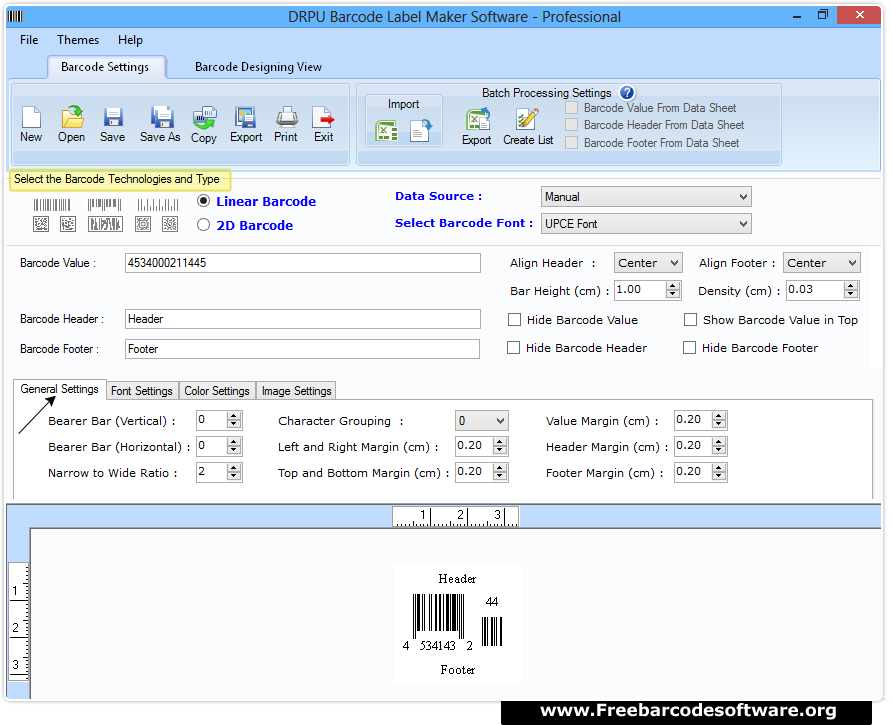The width and height of the screenshot is (892, 725).
Task: Open General Settings tab
Action: pyautogui.click(x=60, y=389)
